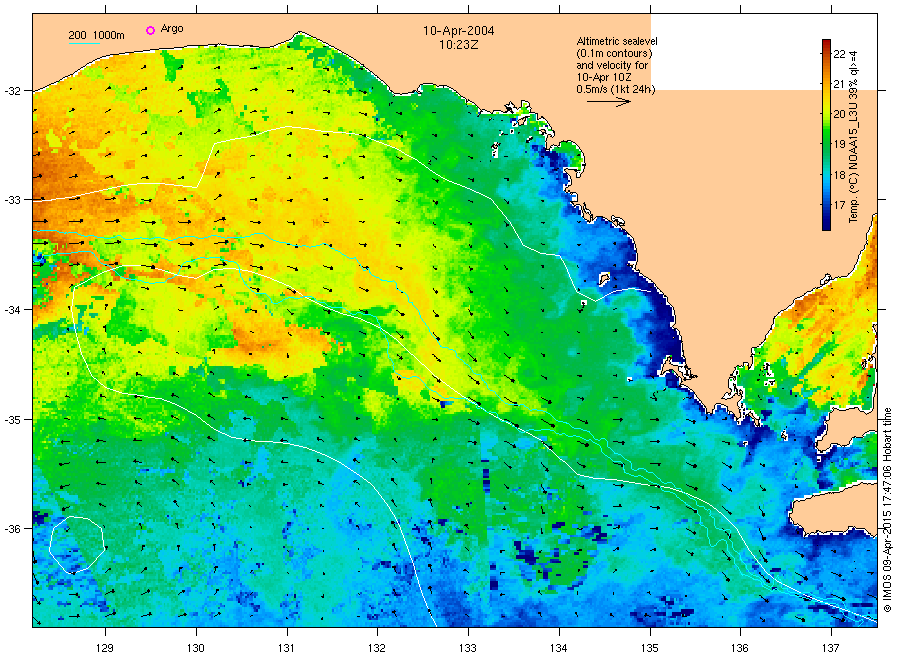Image resolution: width=900 pixels, height=660 pixels.
Task: Click the small closed sea-level contour near -36
Action: pos(76,545)
